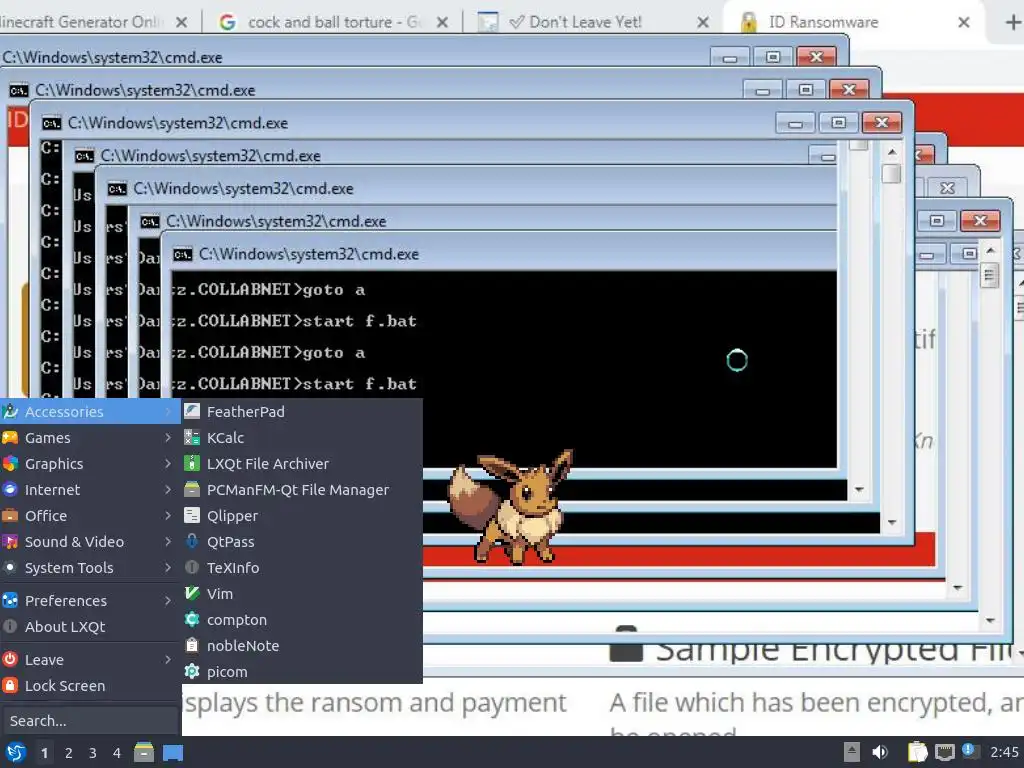This screenshot has width=1024, height=768.
Task: Collapse the Accessories submenu chevron
Action: pyautogui.click(x=168, y=411)
